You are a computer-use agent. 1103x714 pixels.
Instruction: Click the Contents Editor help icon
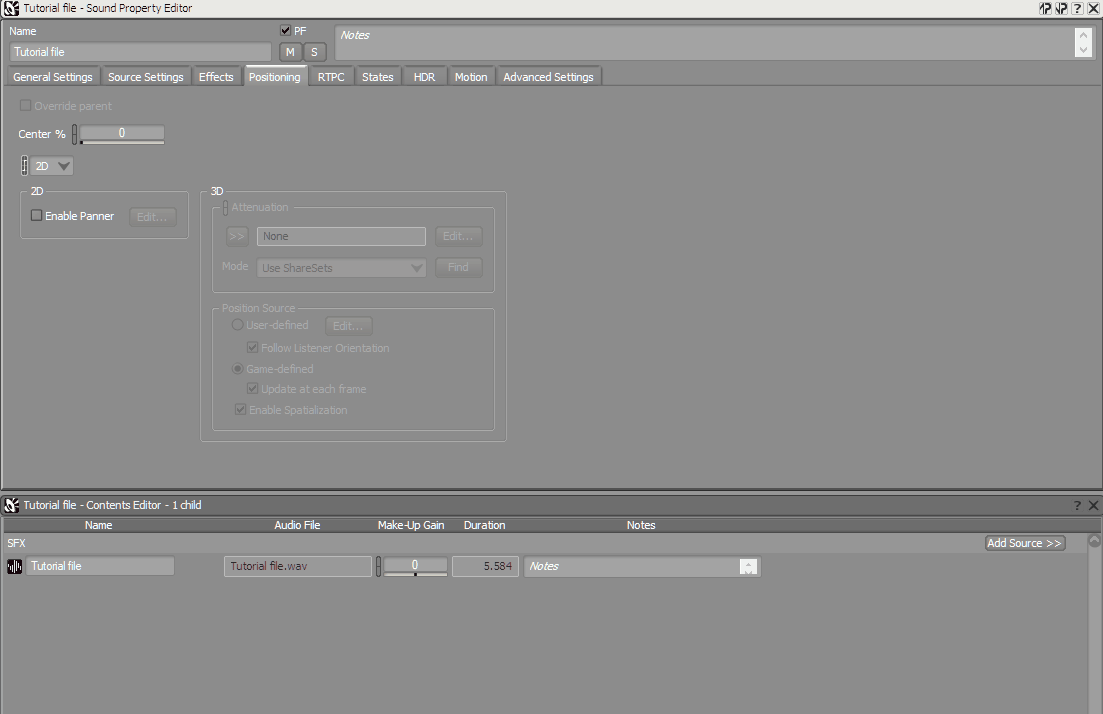[x=1077, y=505]
